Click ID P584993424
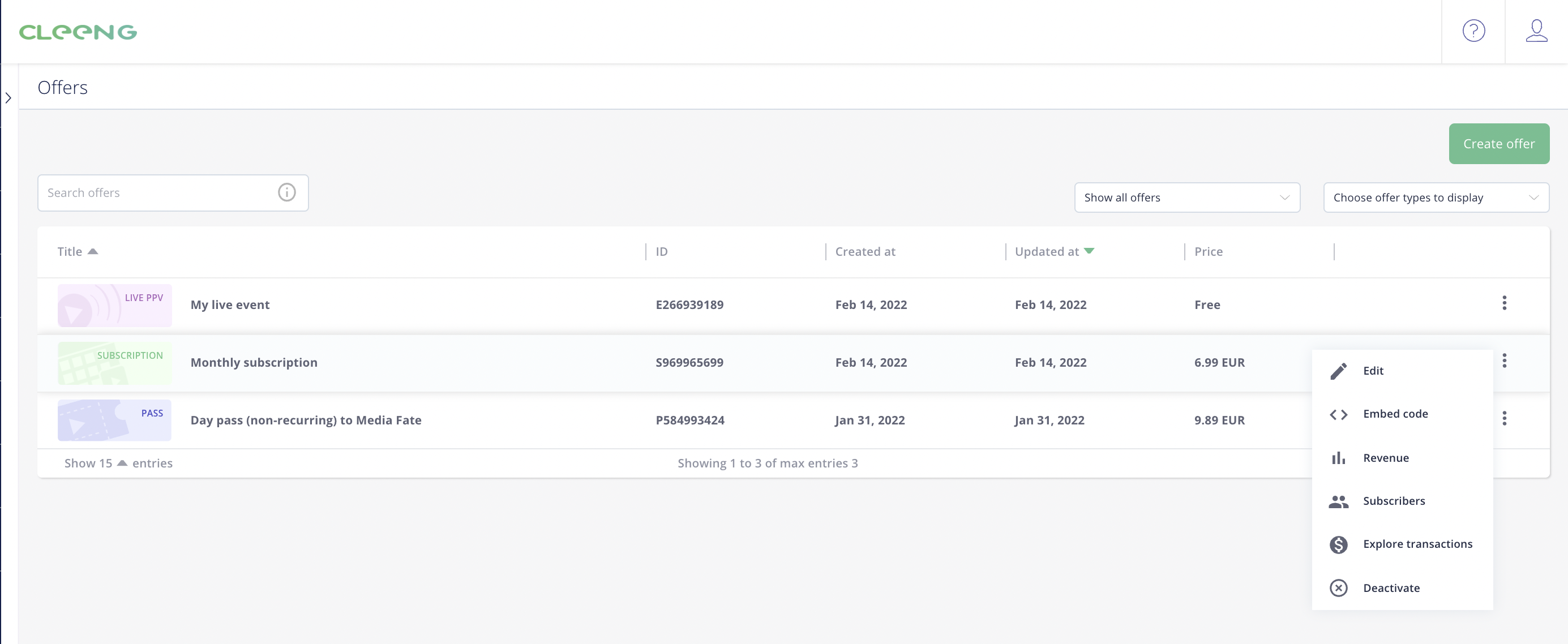The image size is (1568, 644). click(689, 420)
